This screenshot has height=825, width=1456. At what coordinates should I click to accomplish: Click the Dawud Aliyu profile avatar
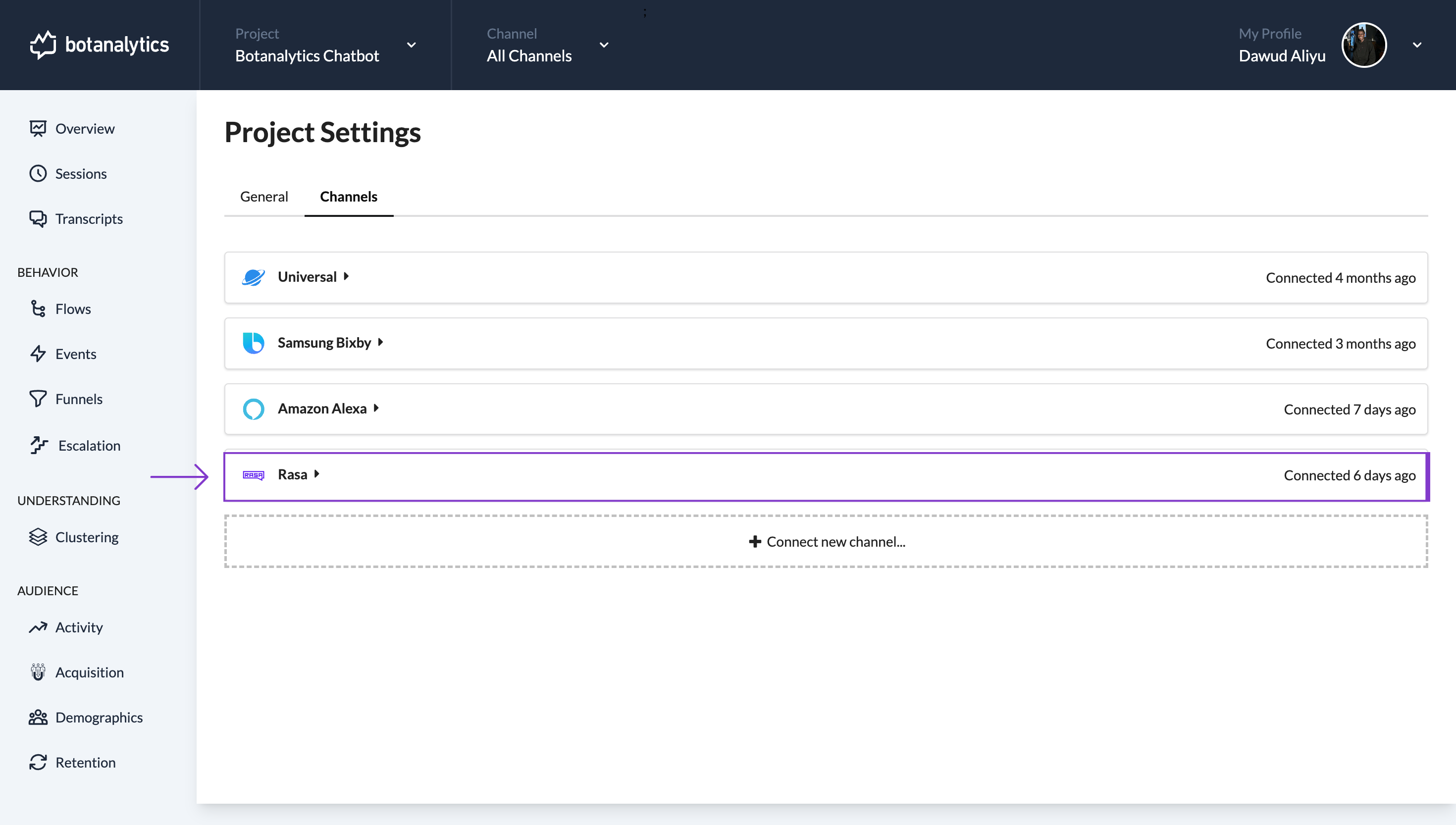coord(1364,45)
